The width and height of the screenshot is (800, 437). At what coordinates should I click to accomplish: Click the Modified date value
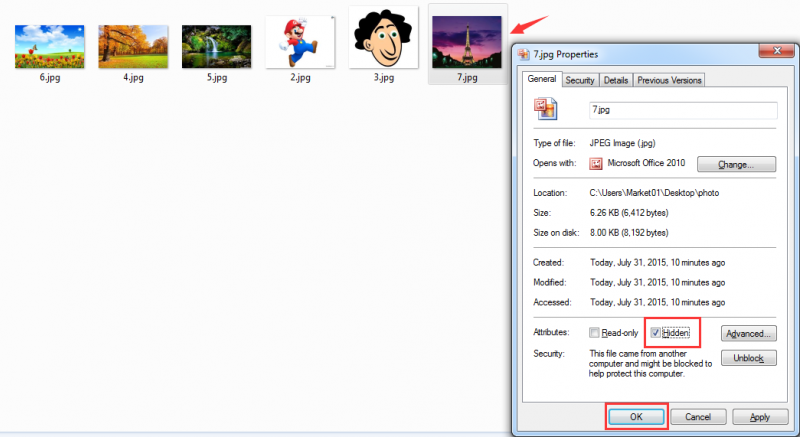point(658,282)
